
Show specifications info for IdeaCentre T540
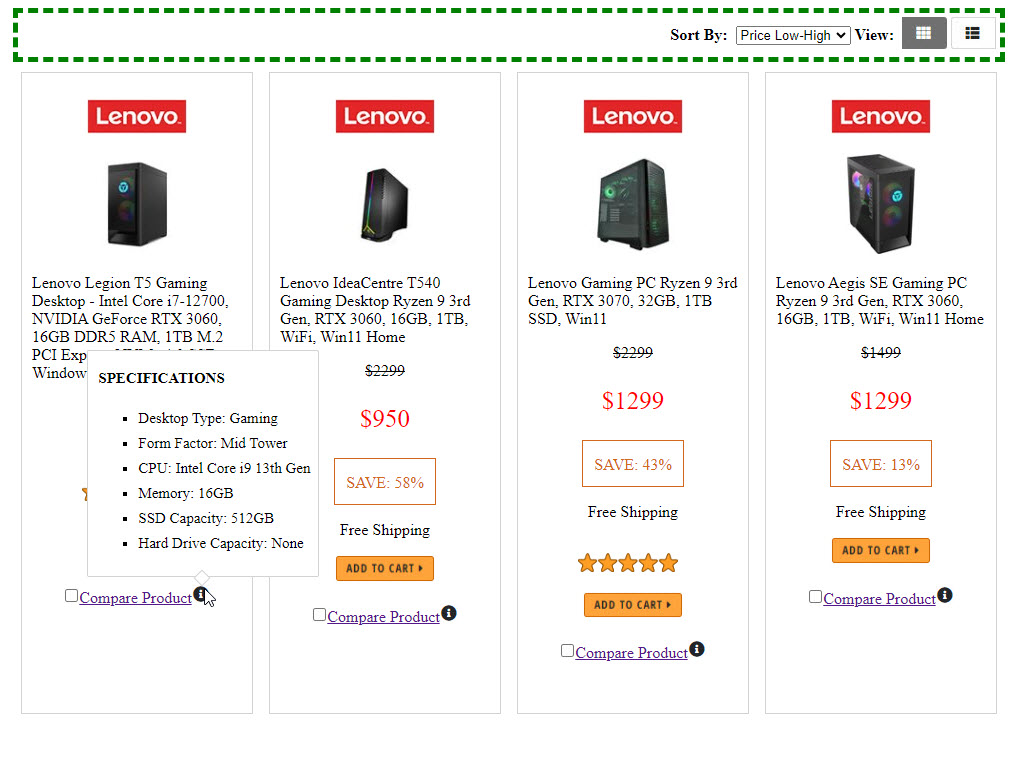449,613
